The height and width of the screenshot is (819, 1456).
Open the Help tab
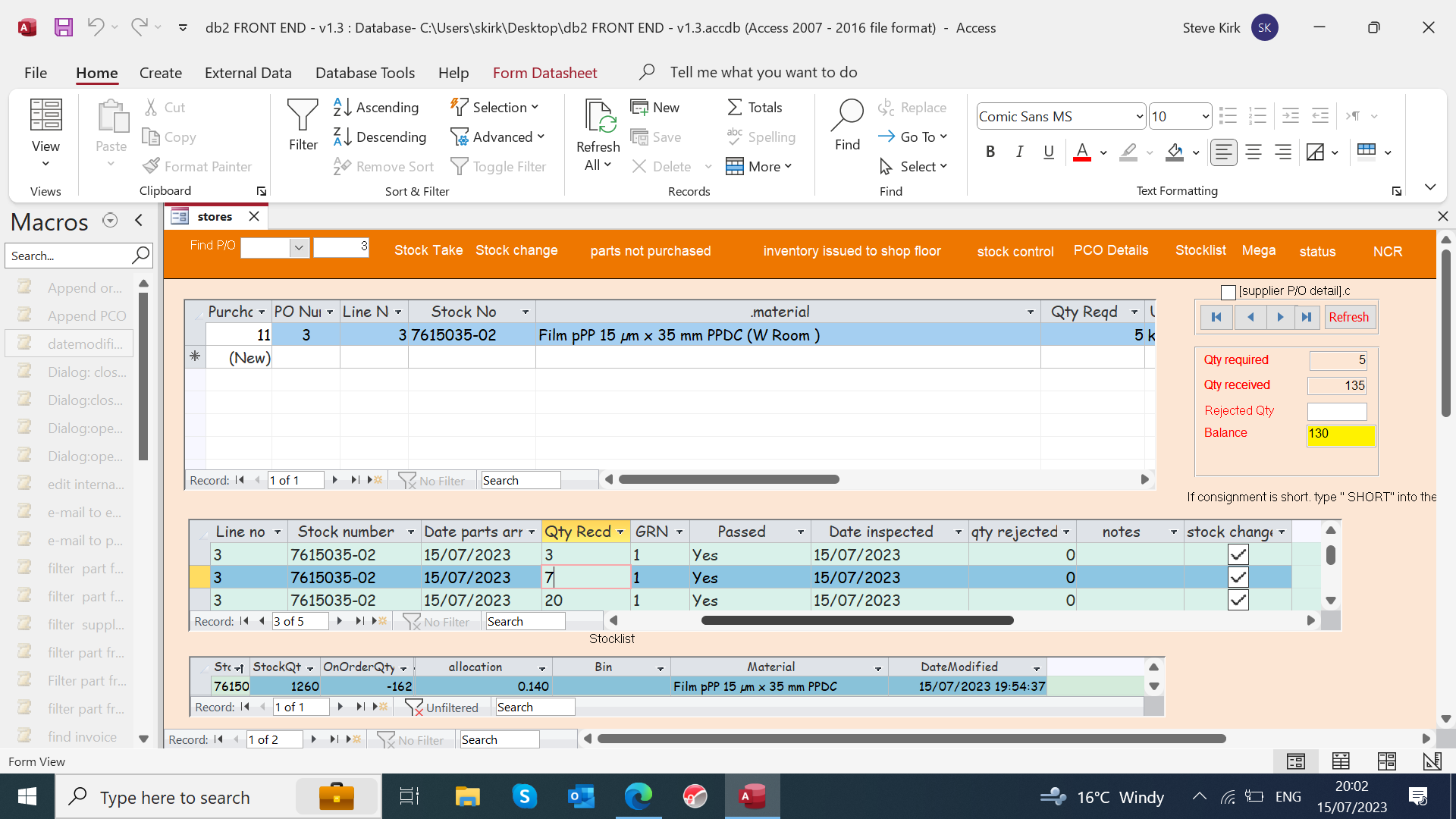coord(453,72)
